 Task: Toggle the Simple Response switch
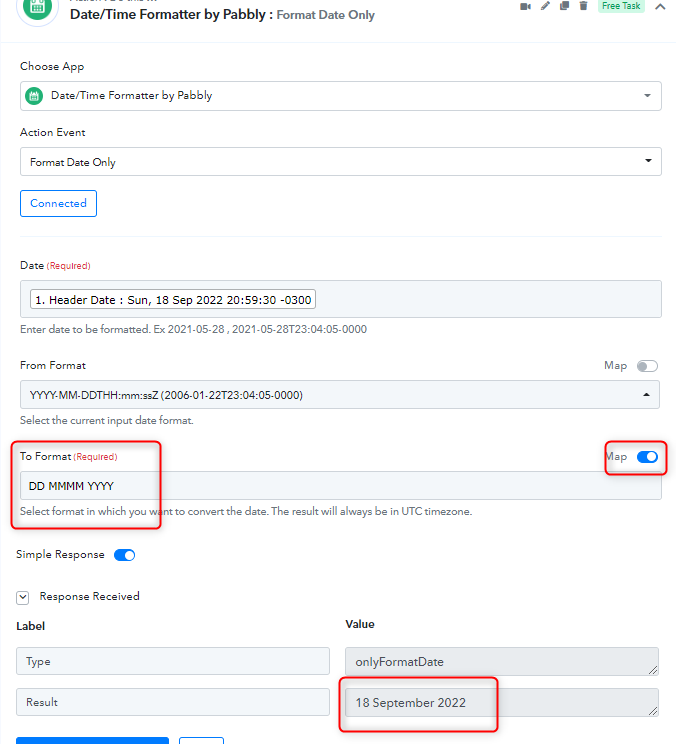coord(124,555)
